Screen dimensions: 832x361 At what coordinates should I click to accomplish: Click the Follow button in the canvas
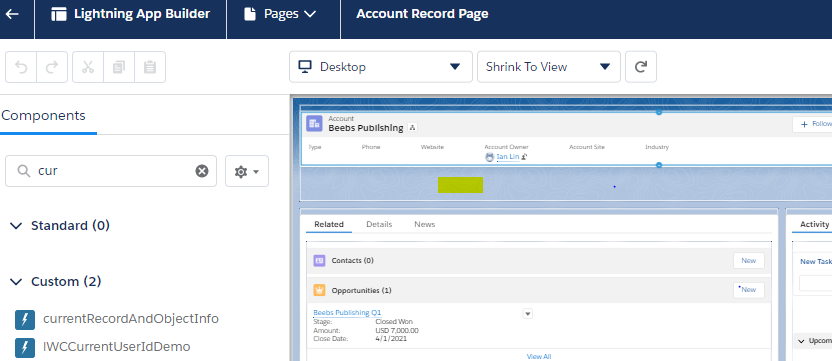coord(812,124)
